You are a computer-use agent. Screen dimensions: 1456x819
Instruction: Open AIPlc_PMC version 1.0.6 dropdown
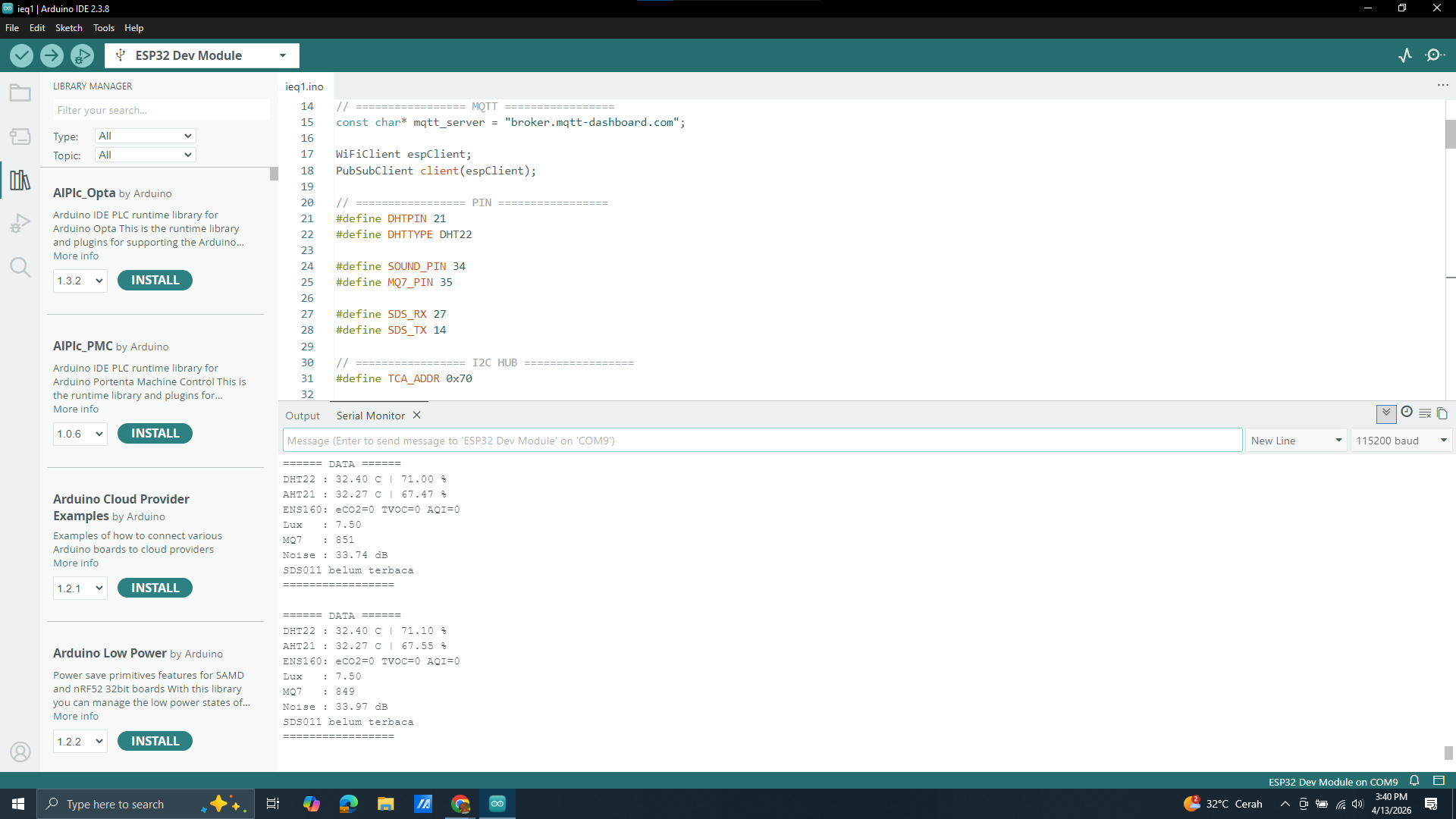pos(80,434)
